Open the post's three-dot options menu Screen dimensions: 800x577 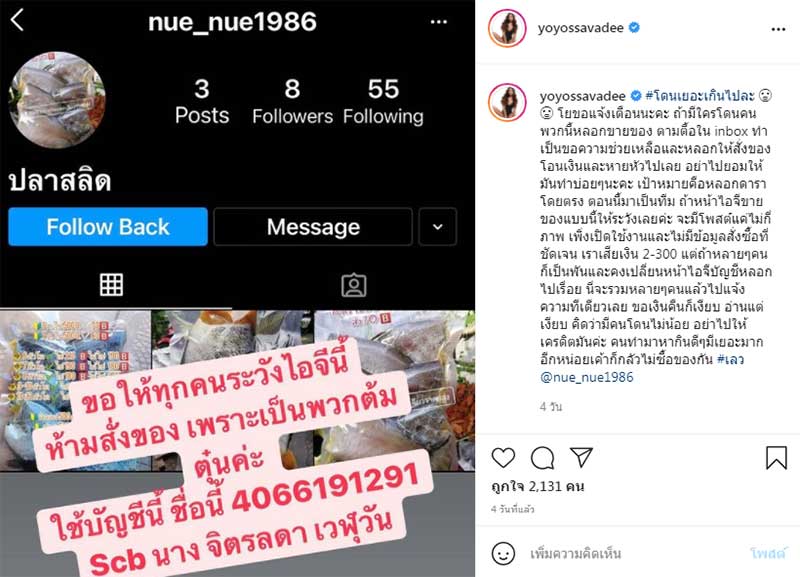(778, 29)
